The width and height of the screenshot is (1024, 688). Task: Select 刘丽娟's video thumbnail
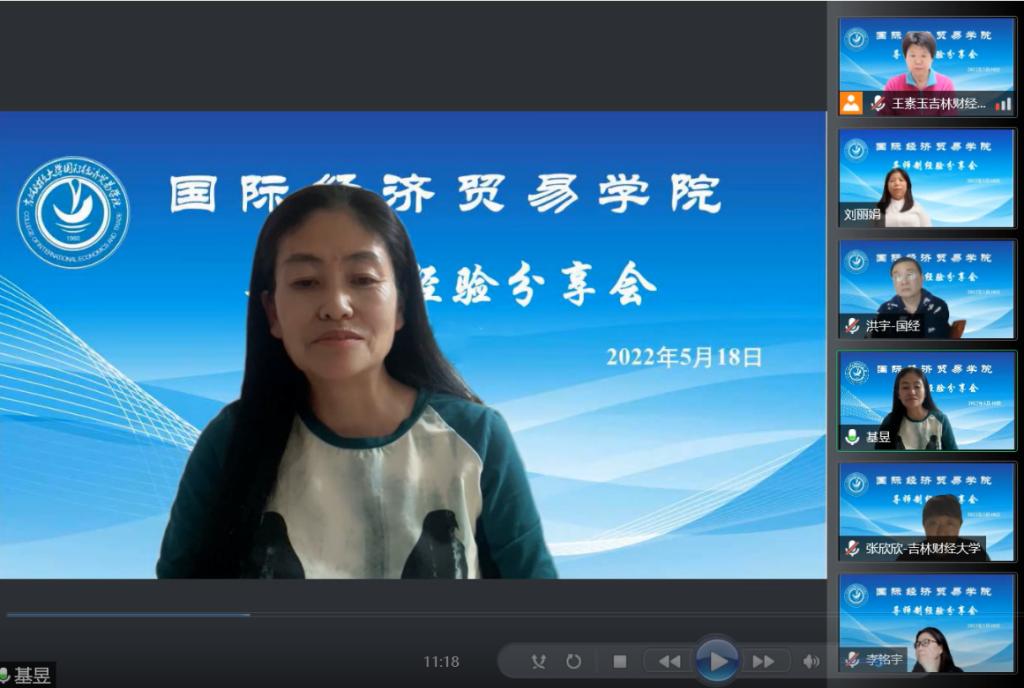pos(927,178)
